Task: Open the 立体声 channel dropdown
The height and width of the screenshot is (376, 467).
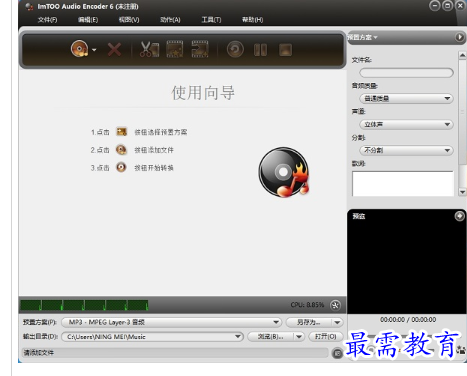Action: [x=406, y=125]
